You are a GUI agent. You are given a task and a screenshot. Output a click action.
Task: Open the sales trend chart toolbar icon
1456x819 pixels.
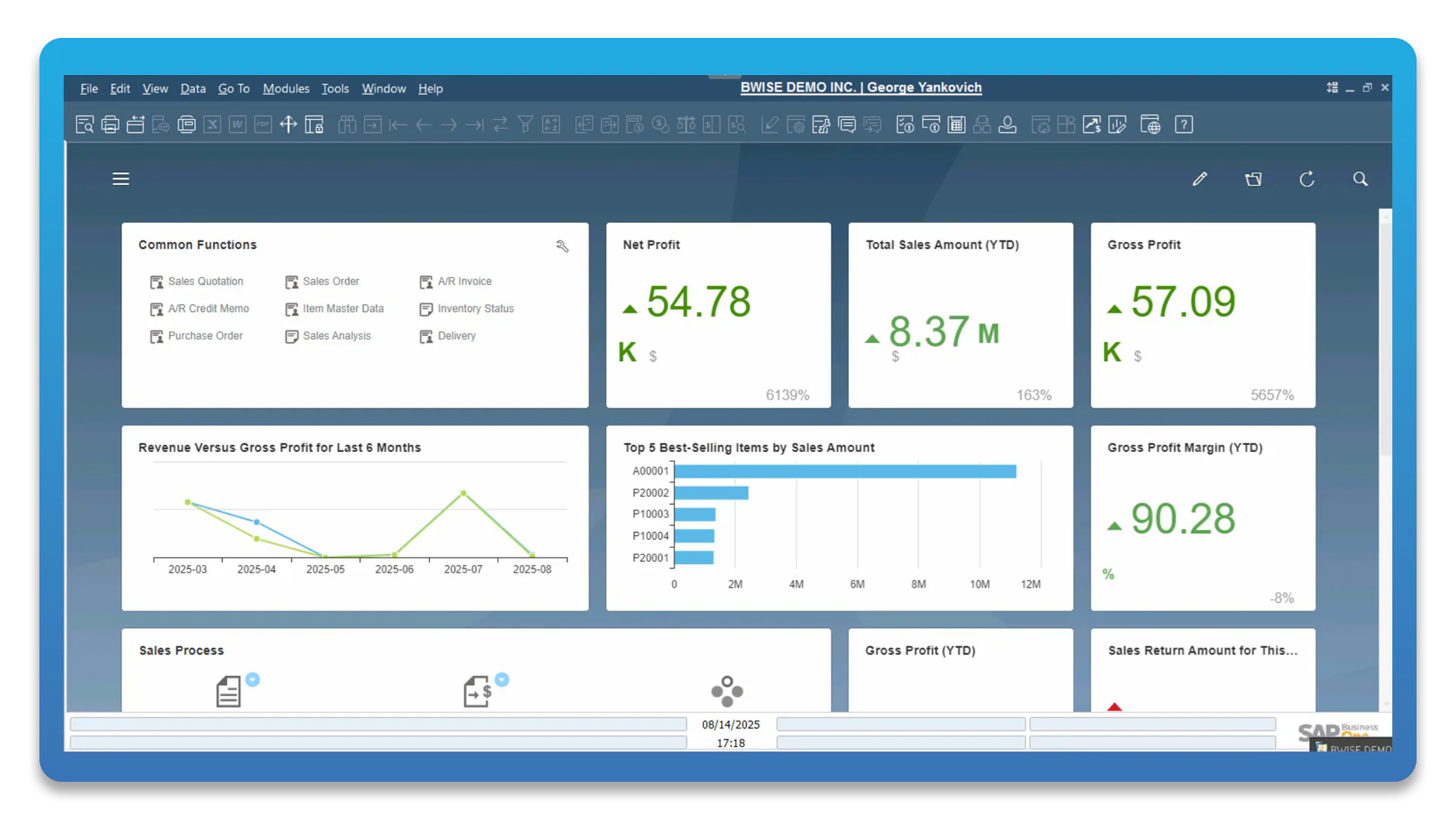click(x=1092, y=125)
